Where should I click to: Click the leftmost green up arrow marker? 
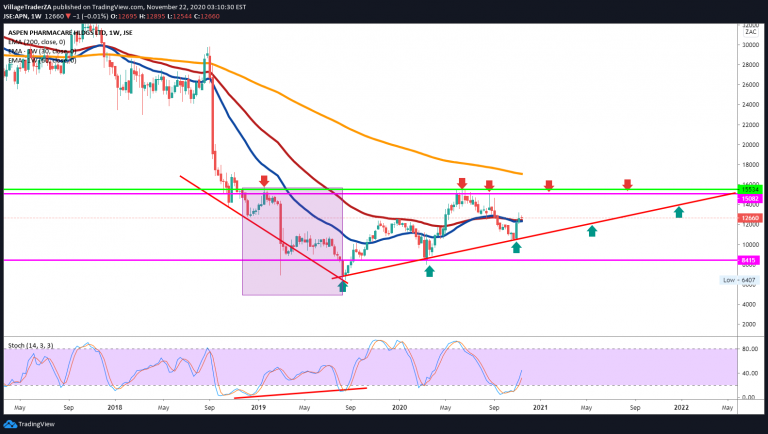344,287
